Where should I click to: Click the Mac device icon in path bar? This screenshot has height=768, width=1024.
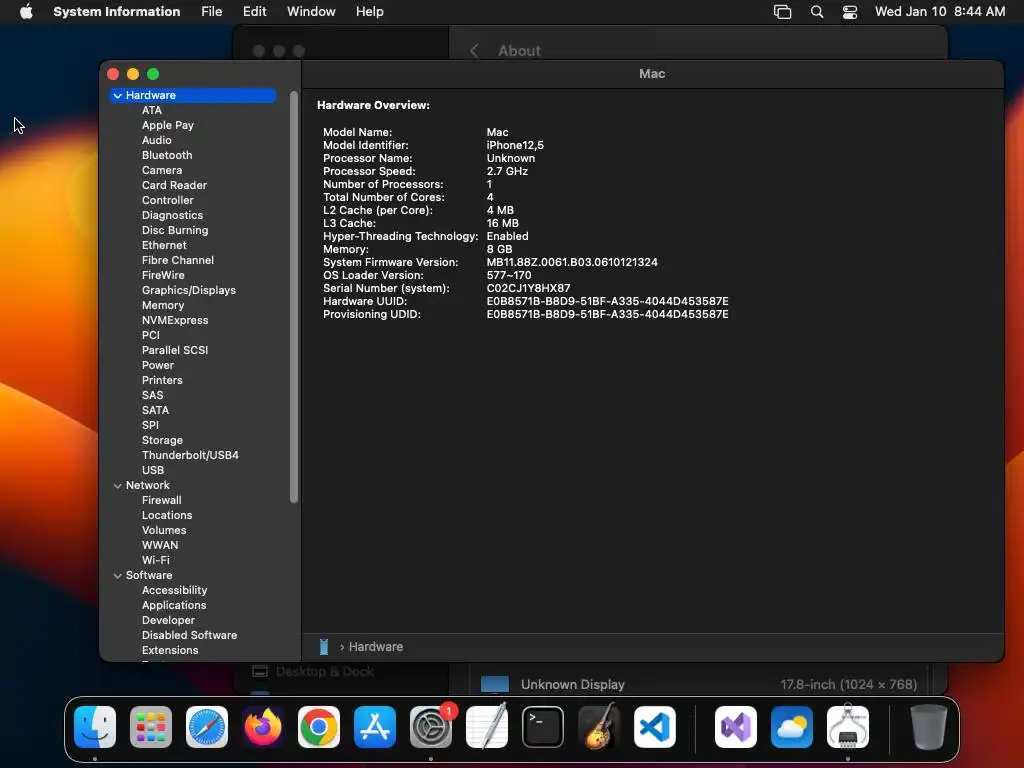(324, 647)
